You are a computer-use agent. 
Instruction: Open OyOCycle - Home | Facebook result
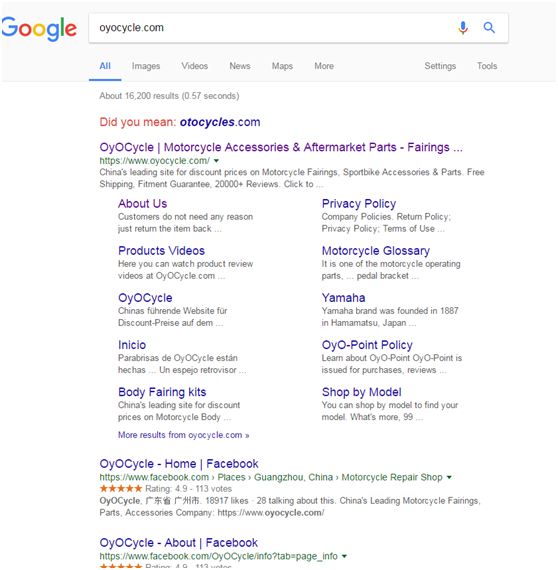tap(178, 464)
